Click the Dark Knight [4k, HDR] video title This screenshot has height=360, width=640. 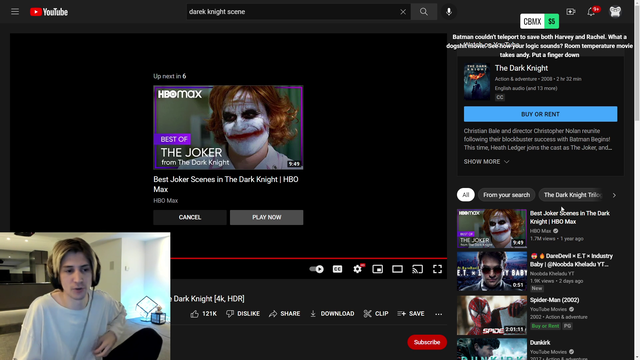(x=207, y=299)
